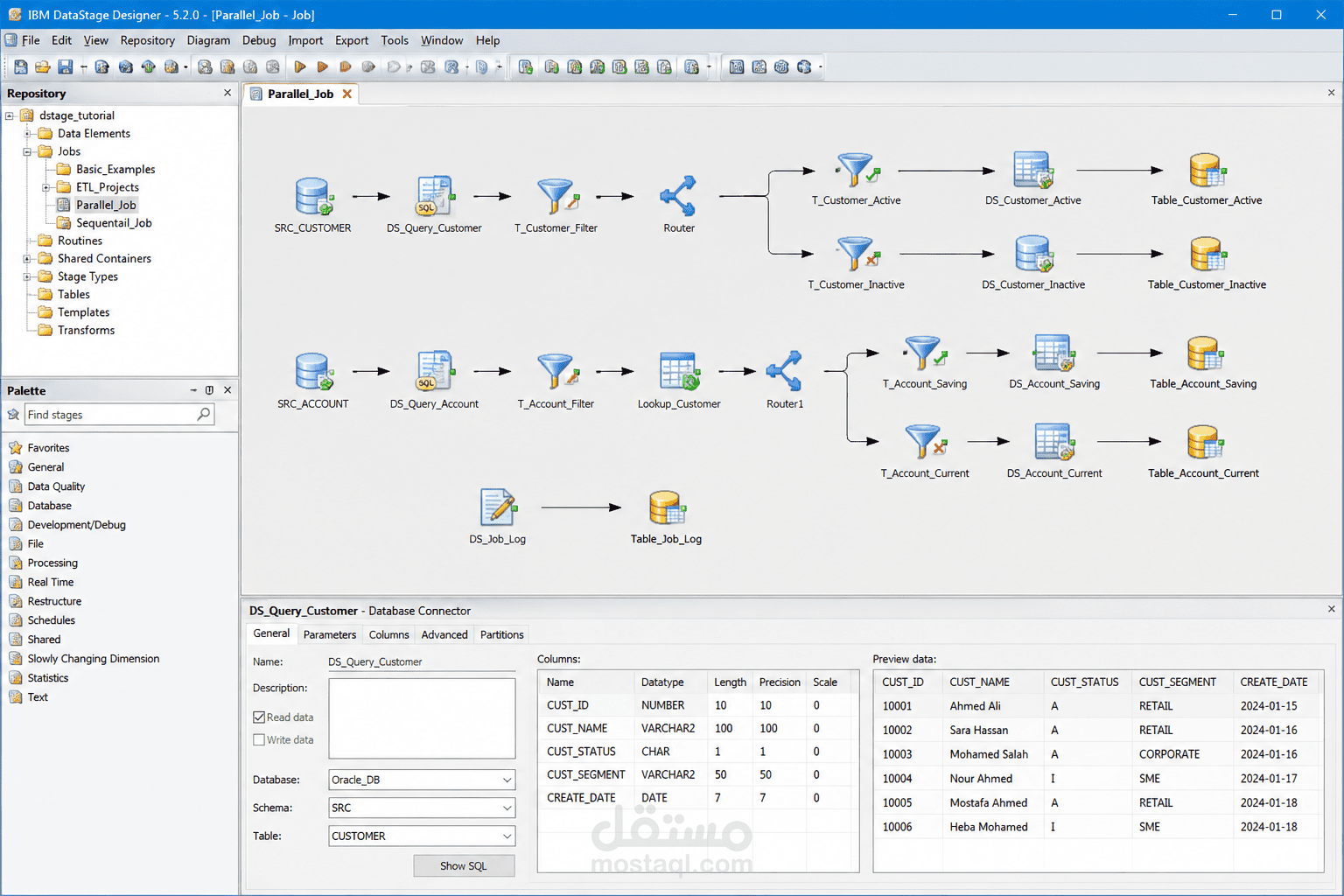This screenshot has height=896, width=1344.
Task: Switch to the Partitions tab
Action: [x=501, y=635]
